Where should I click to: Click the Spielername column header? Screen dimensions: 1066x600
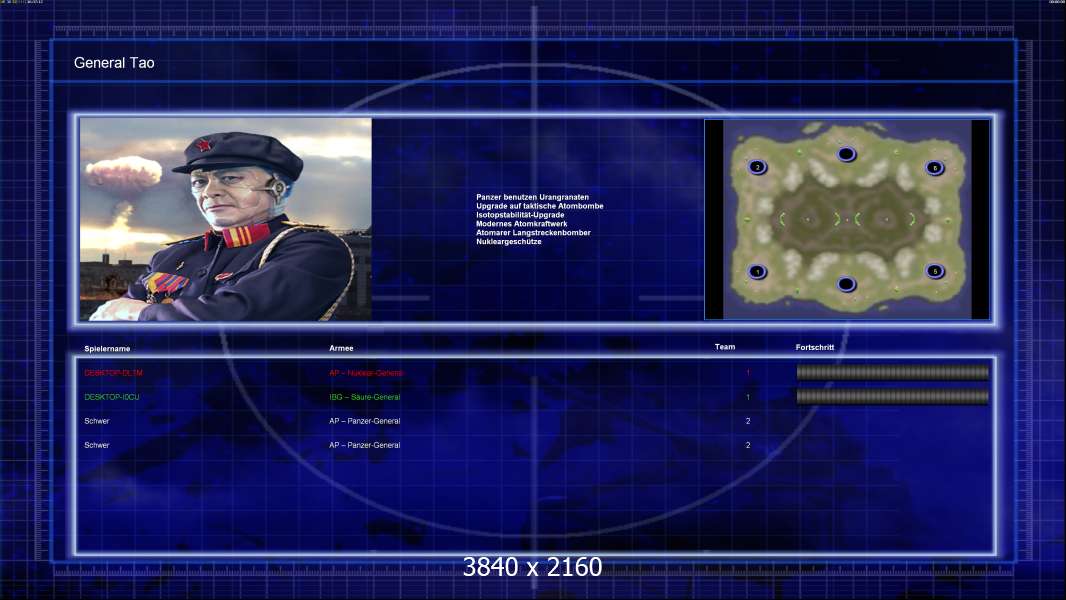coord(107,349)
